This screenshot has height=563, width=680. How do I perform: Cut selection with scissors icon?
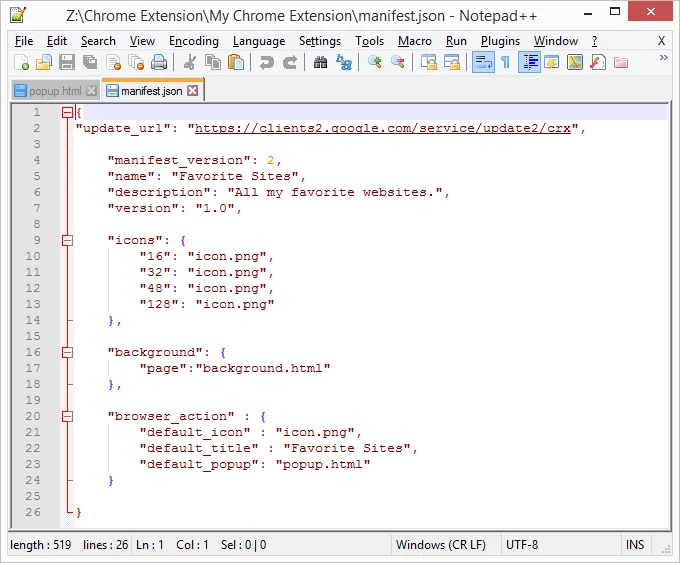point(190,62)
